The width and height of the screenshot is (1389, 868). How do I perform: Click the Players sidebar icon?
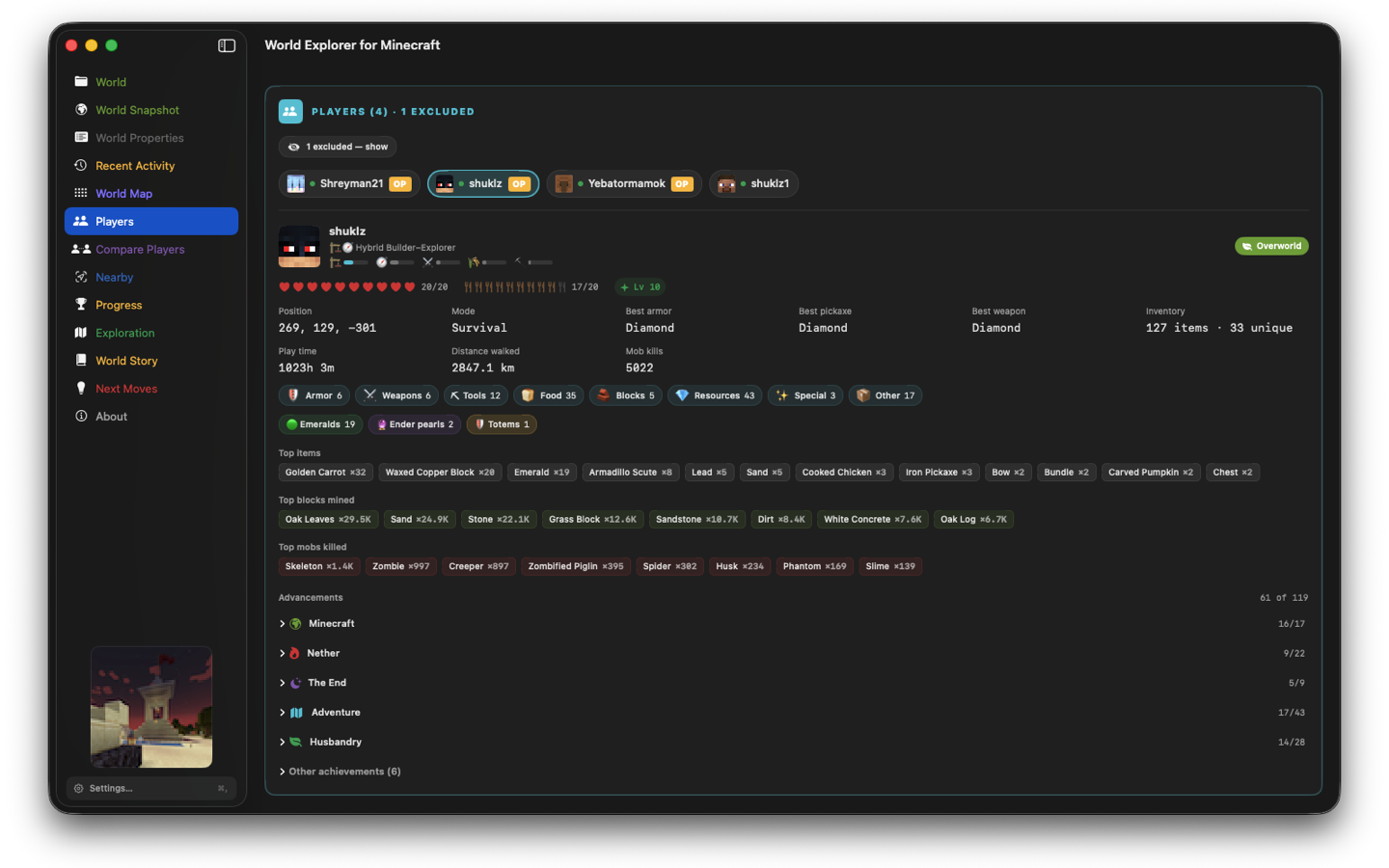[x=81, y=221]
